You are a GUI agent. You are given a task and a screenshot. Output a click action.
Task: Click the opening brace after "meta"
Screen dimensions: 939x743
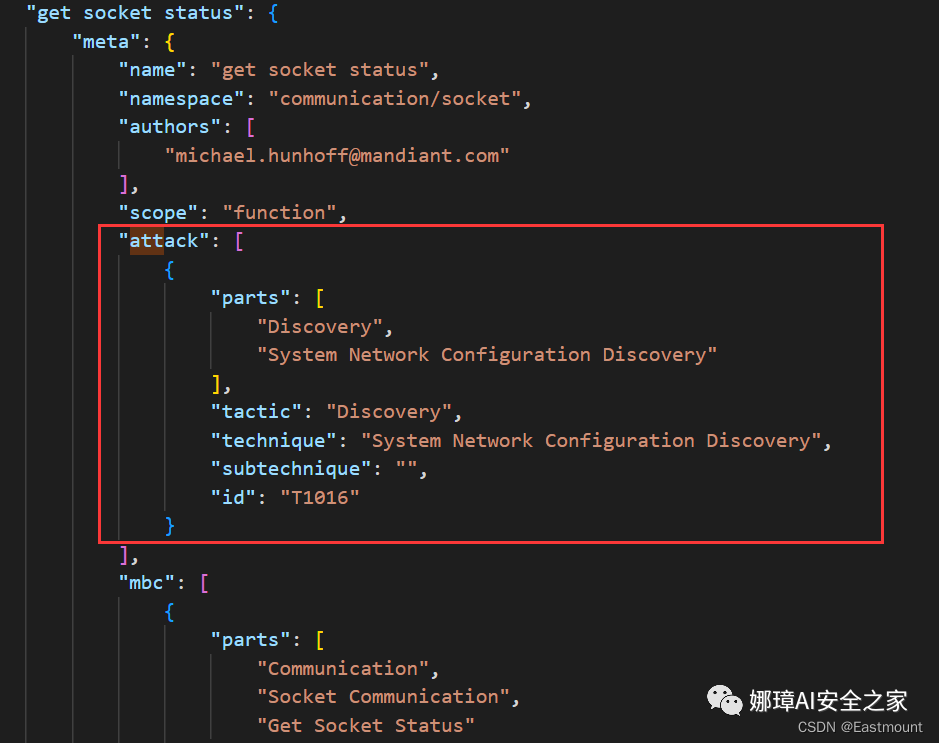pos(169,41)
